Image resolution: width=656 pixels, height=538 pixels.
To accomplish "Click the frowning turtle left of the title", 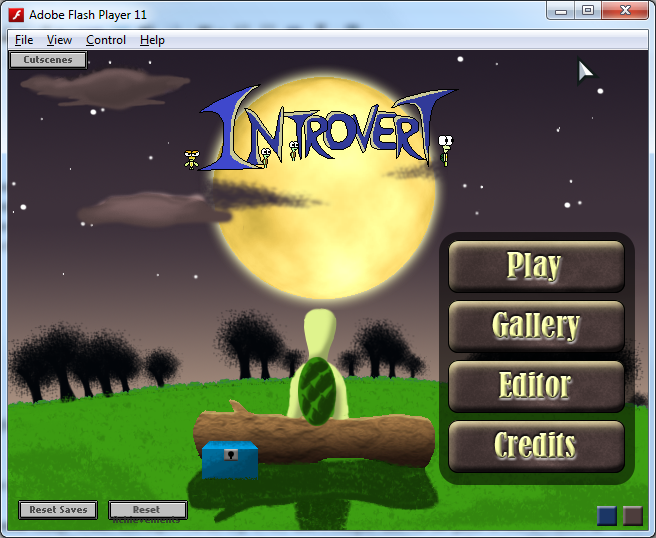I will [x=192, y=158].
